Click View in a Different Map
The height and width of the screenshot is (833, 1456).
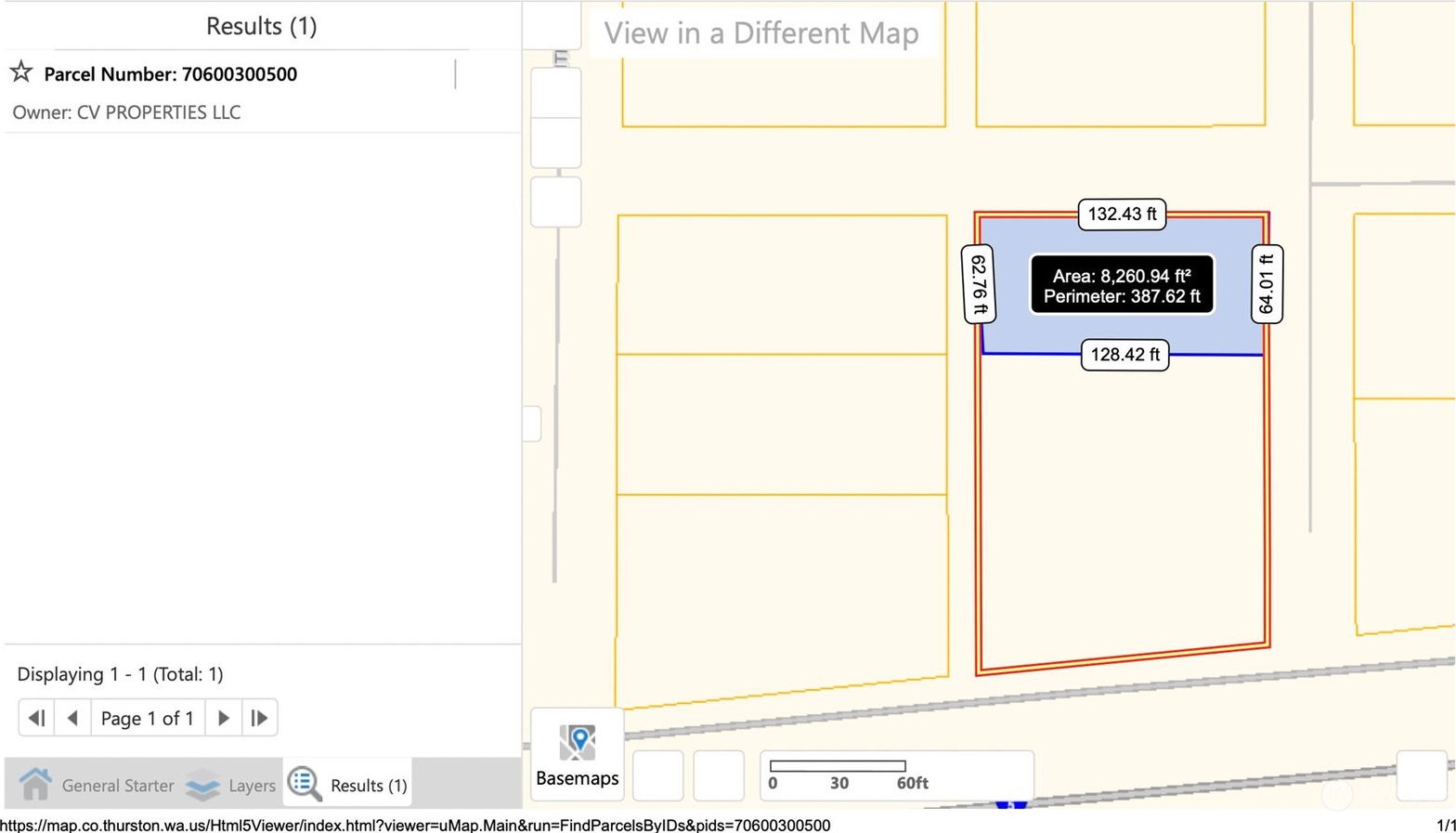(x=761, y=33)
